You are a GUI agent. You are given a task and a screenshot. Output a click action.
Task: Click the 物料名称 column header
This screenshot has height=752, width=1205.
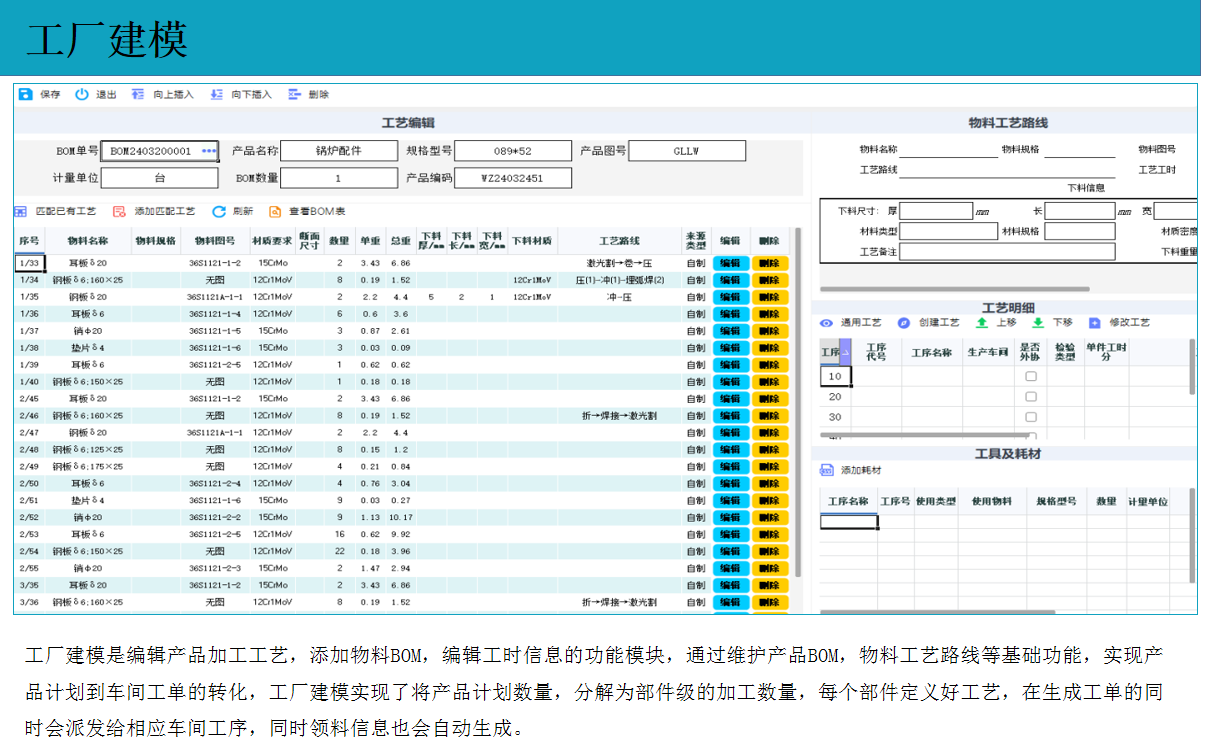click(x=88, y=241)
